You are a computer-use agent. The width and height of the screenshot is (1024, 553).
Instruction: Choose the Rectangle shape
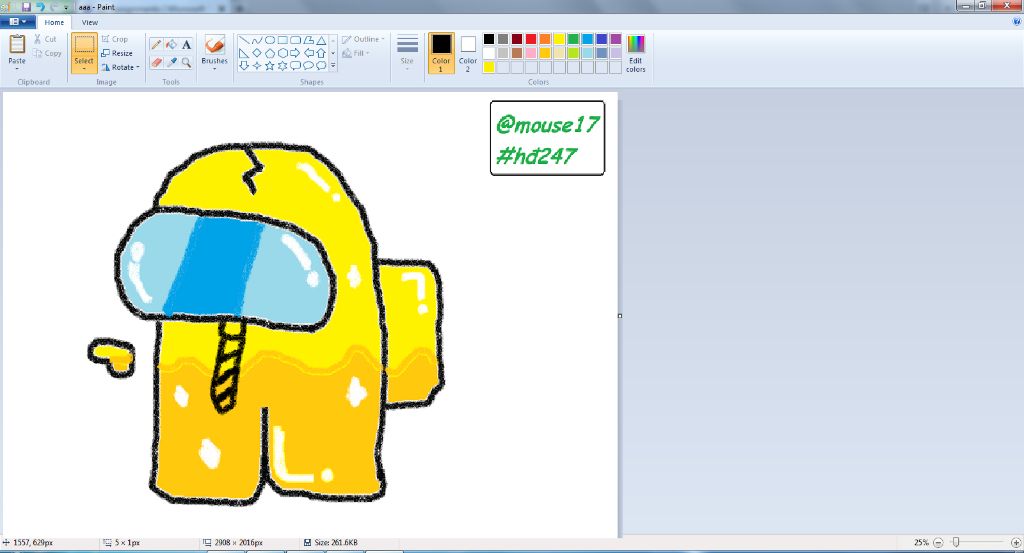[x=282, y=40]
